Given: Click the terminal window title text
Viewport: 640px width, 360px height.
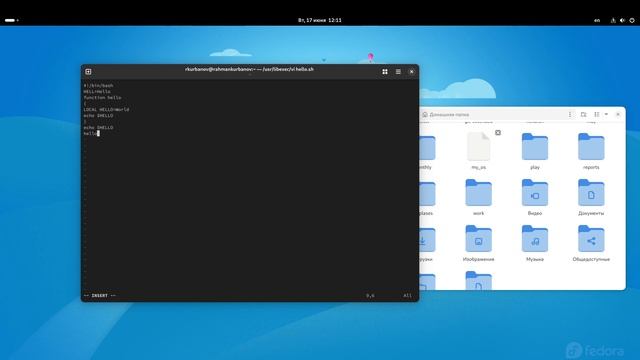Looking at the screenshot, I should 249,69.
